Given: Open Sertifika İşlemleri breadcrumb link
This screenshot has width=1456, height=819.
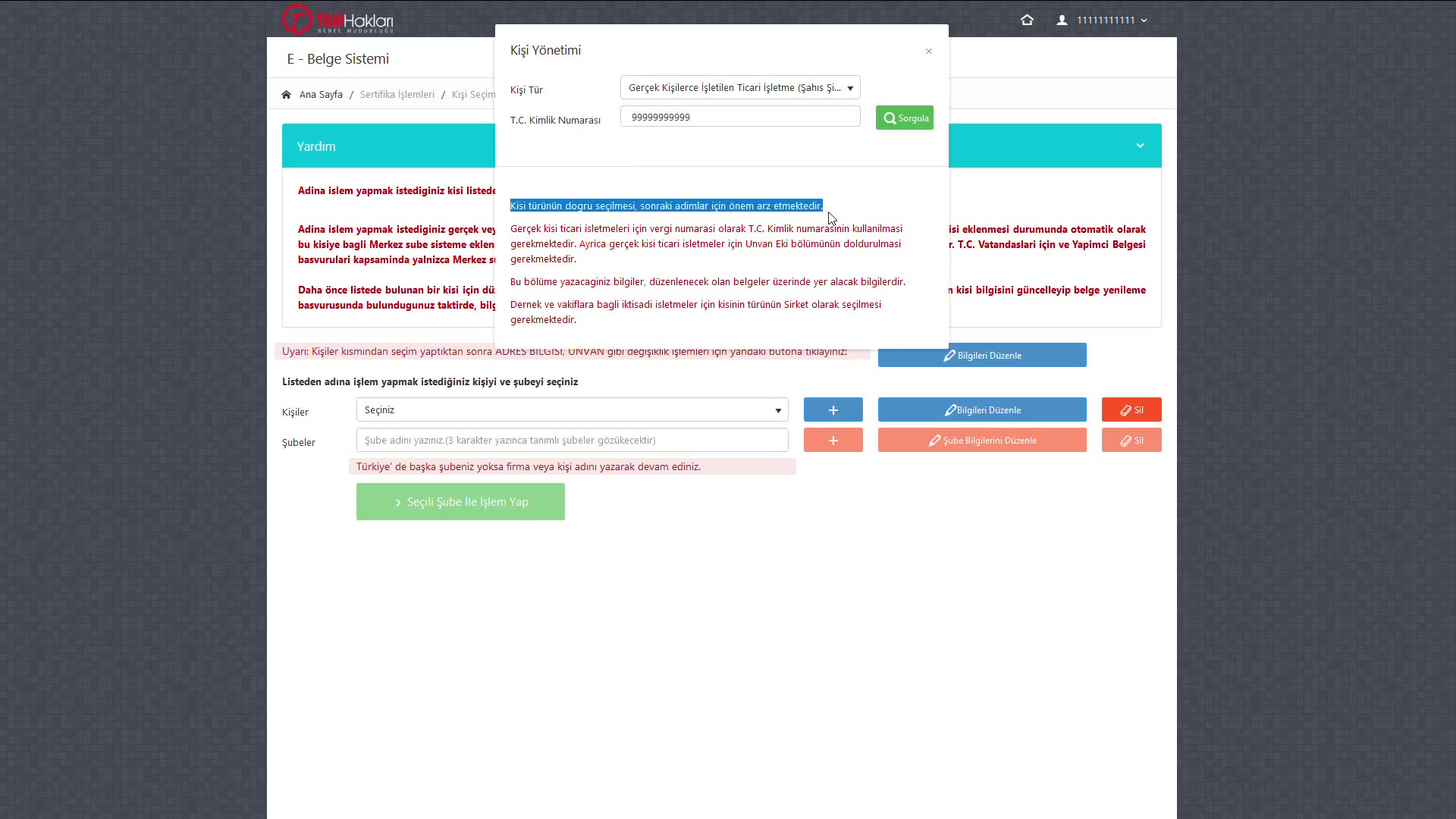Looking at the screenshot, I should tap(397, 95).
